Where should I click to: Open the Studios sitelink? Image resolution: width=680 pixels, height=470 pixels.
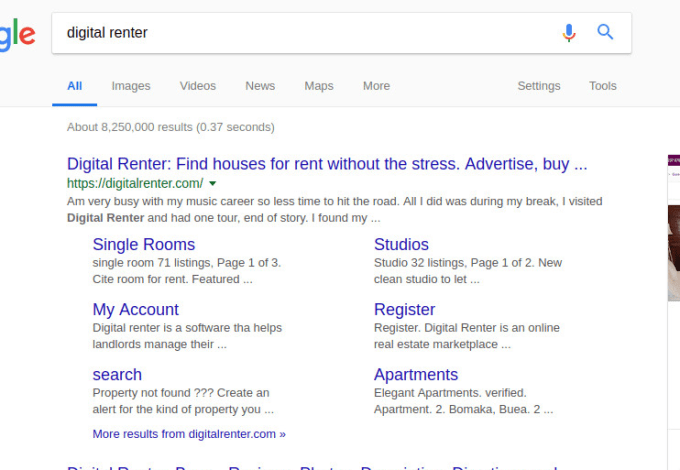[x=401, y=245]
